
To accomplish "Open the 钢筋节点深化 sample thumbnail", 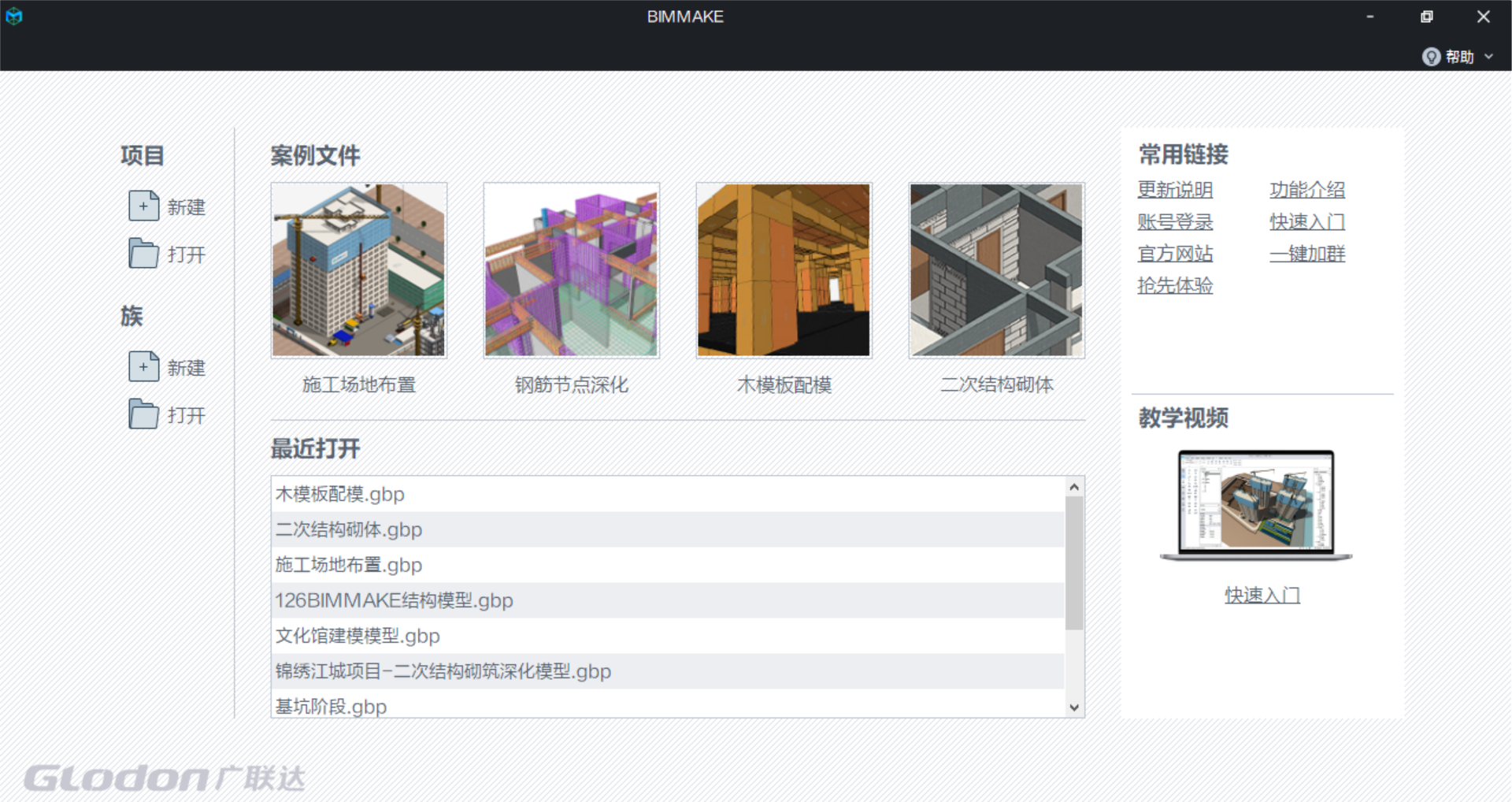I will [572, 270].
